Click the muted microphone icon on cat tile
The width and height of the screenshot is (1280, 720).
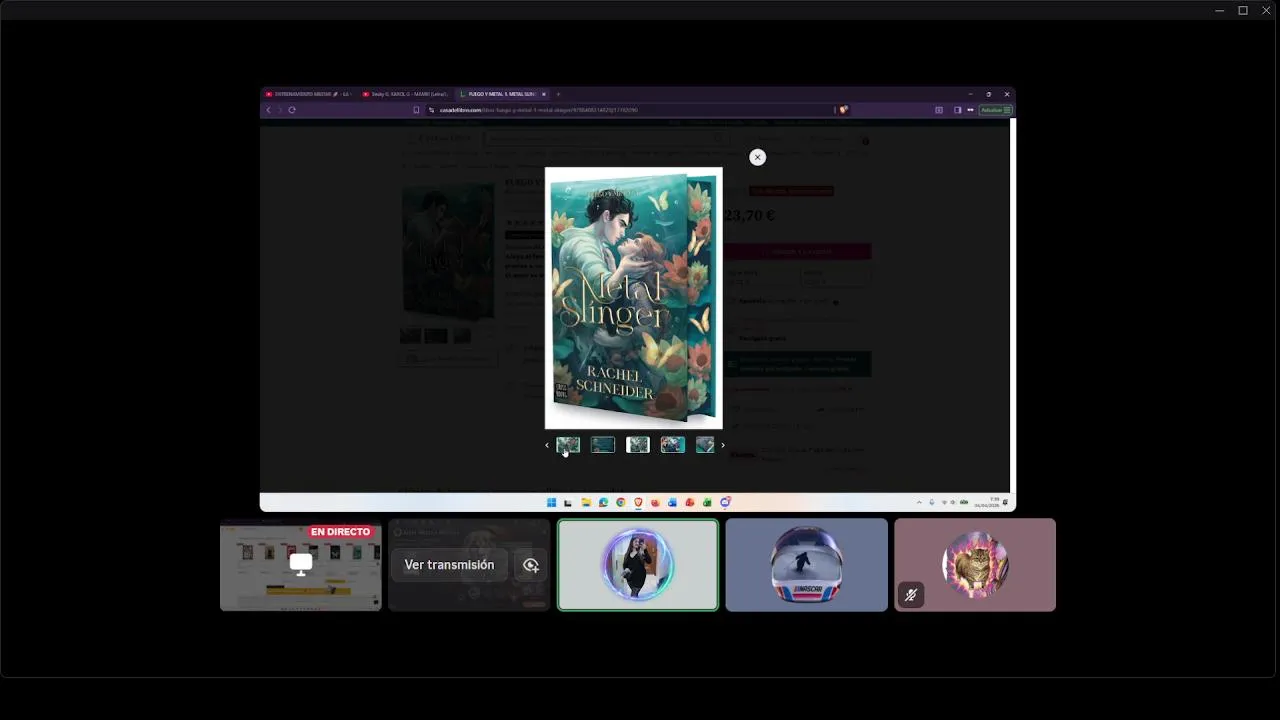point(911,595)
